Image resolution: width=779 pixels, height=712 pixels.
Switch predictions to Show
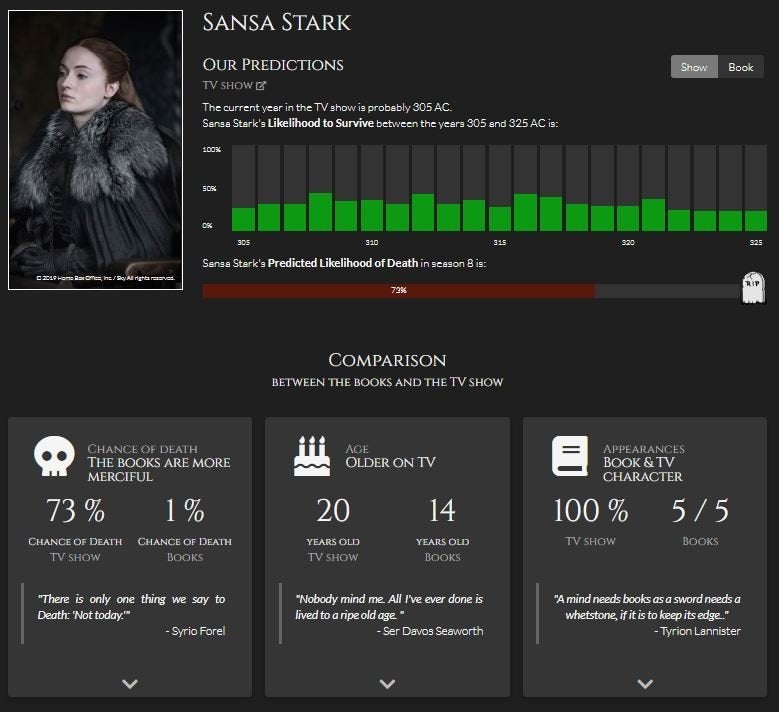coord(694,67)
